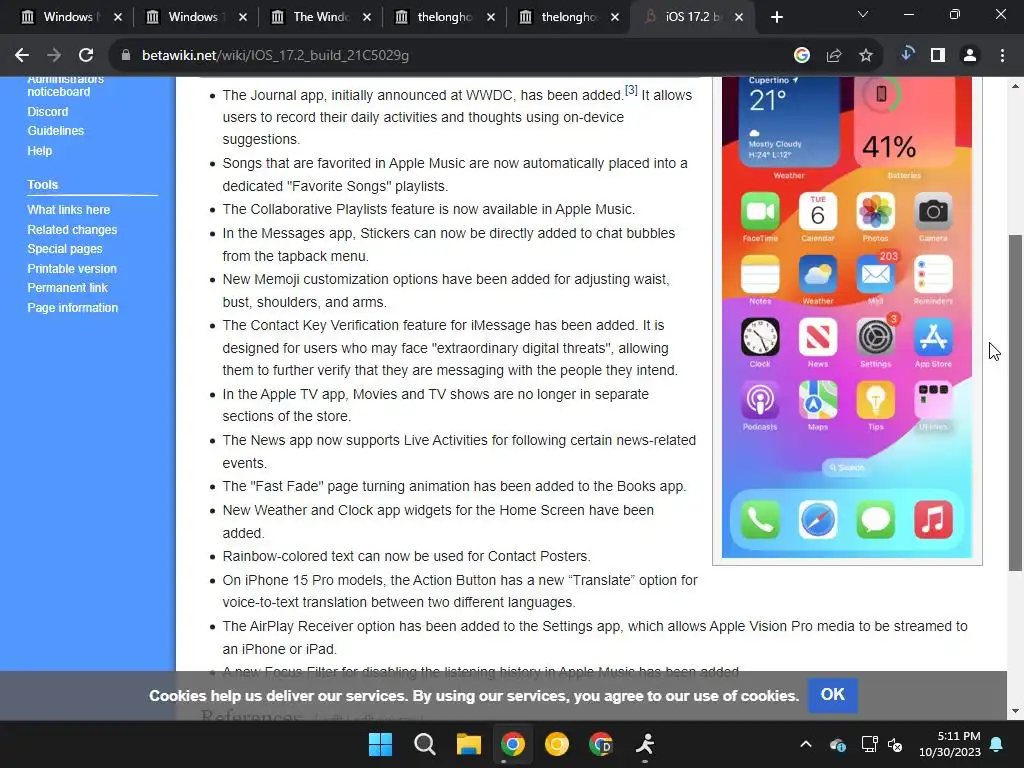
Task: Open Windows taskbar search
Action: pos(424,744)
